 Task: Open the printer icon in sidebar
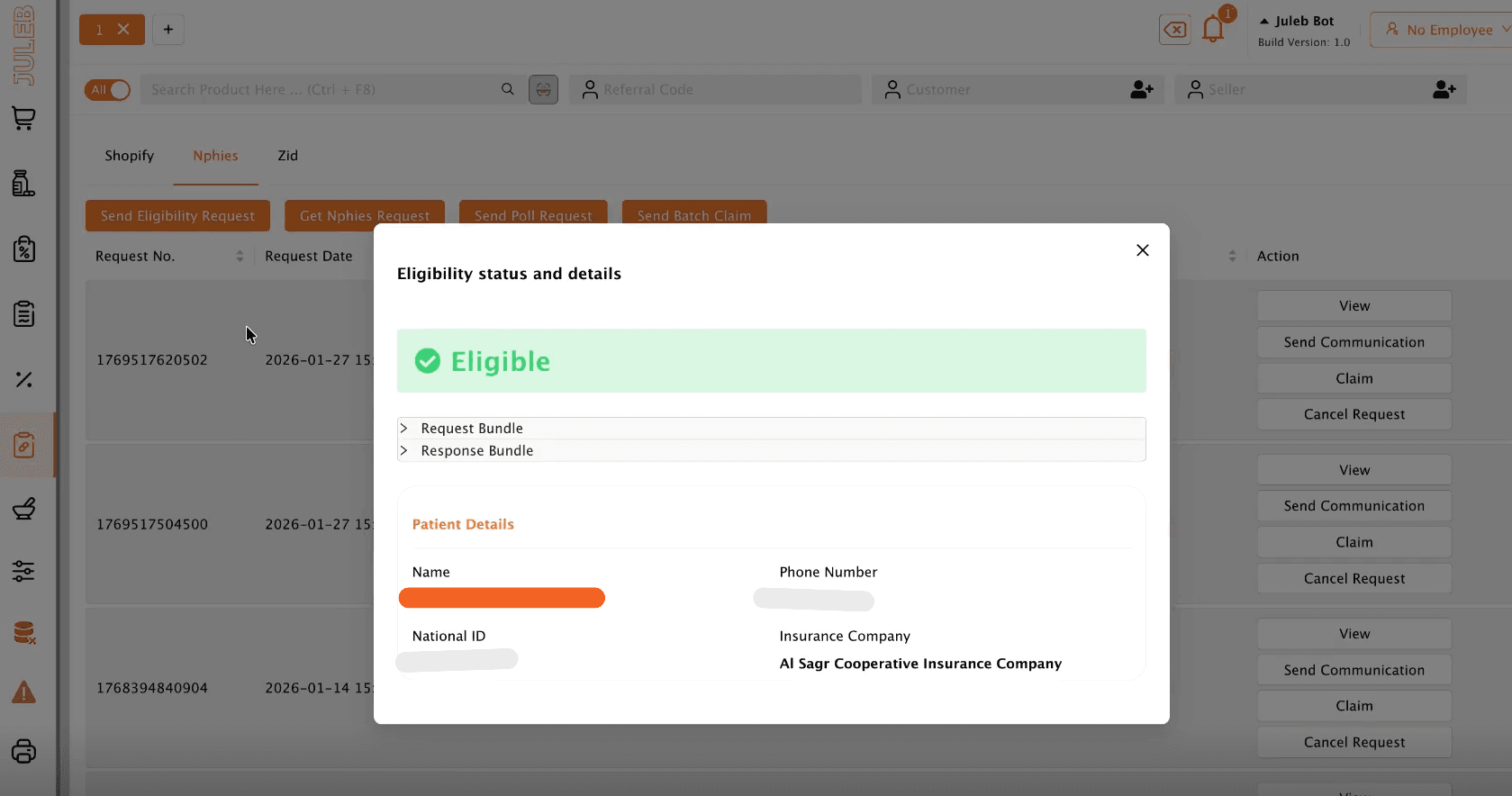(23, 751)
